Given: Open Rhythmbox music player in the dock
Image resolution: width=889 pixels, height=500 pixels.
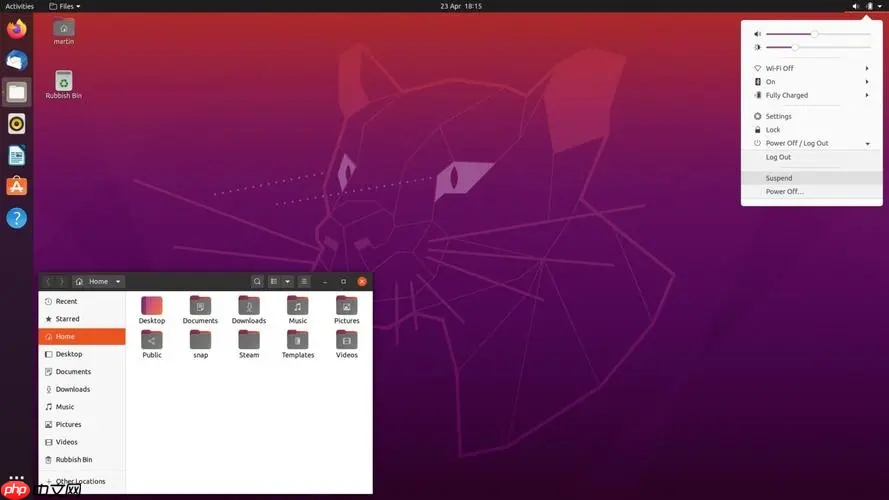Looking at the screenshot, I should [16, 124].
